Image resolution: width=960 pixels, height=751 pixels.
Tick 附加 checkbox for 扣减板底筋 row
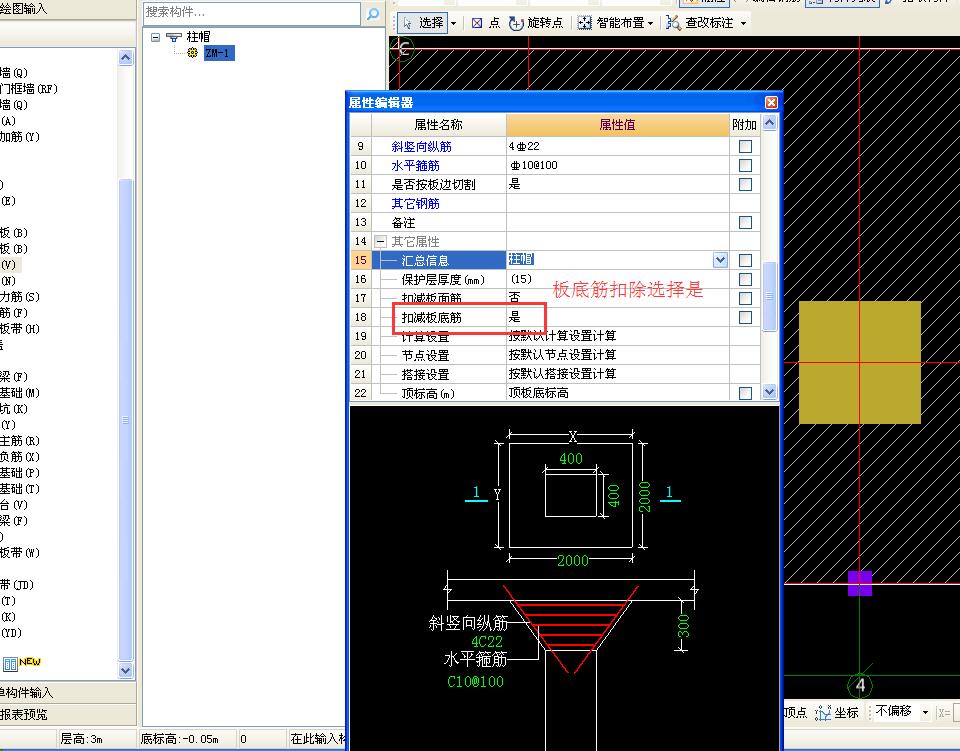point(745,317)
